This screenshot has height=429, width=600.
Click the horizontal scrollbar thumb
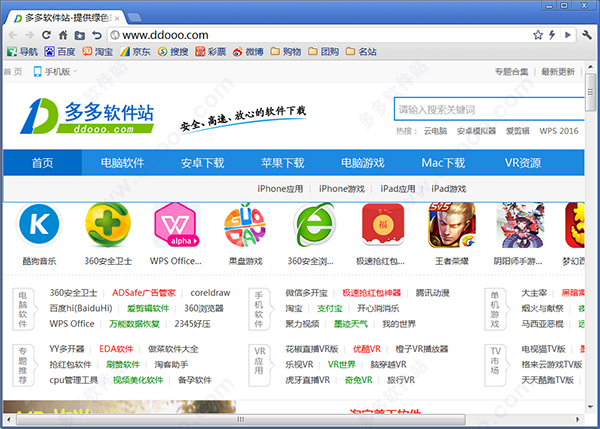click(241, 419)
